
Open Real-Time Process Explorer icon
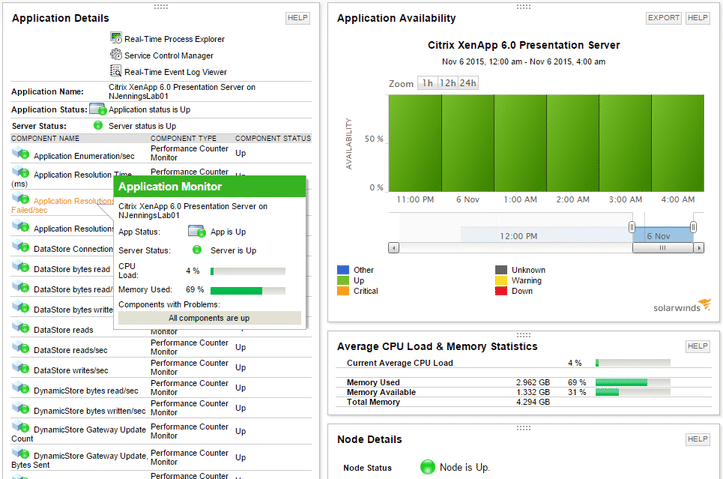116,37
